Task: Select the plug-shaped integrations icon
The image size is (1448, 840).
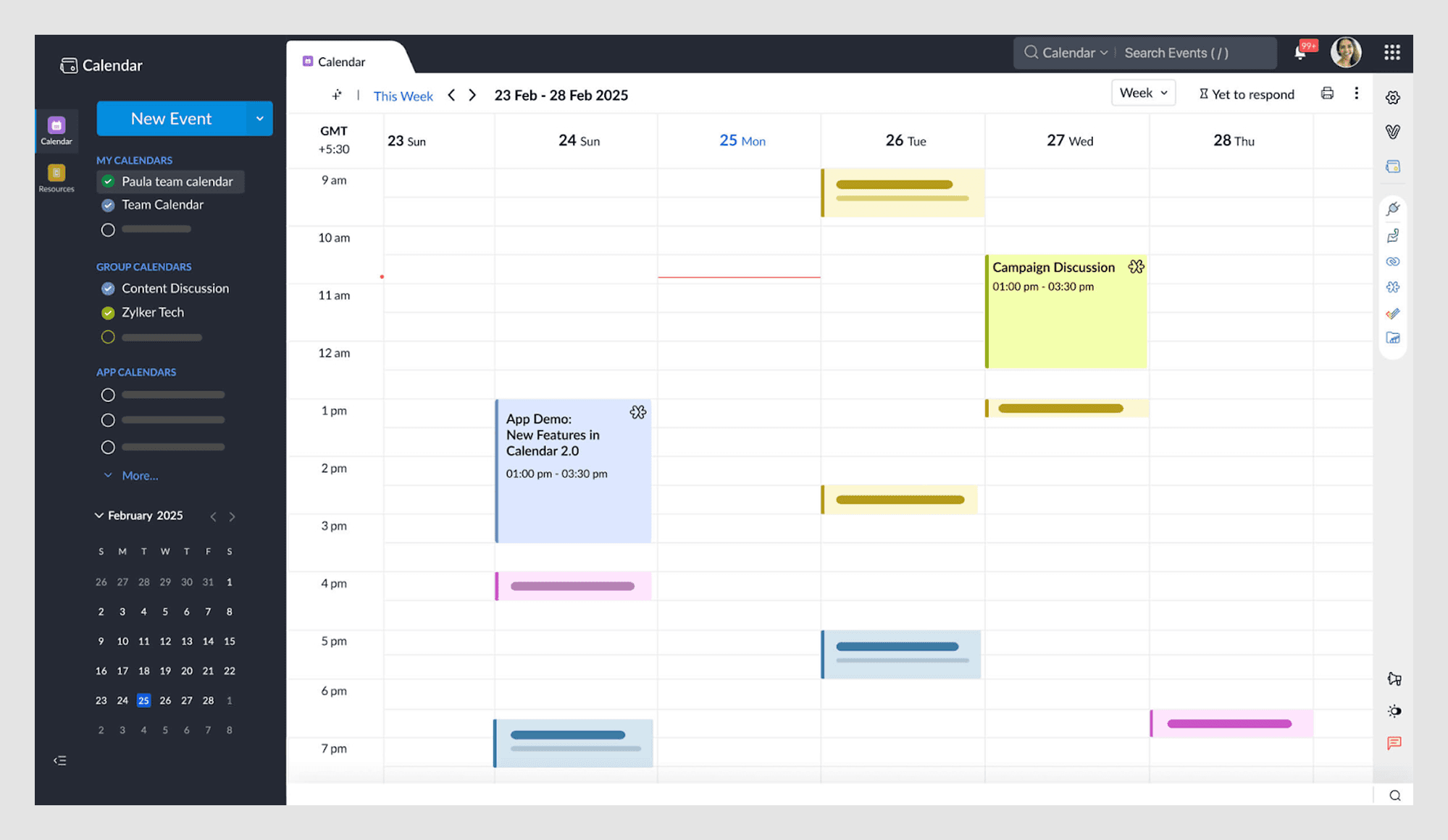Action: pos(1393,209)
